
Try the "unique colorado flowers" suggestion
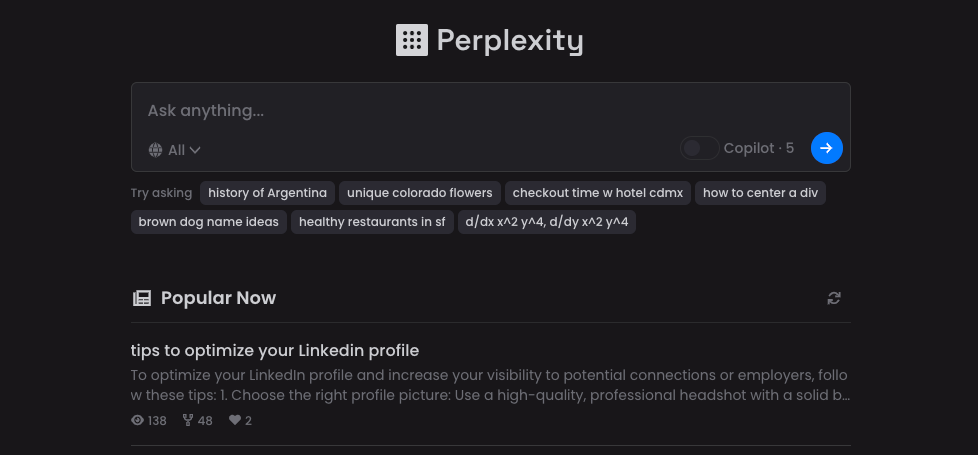[419, 193]
